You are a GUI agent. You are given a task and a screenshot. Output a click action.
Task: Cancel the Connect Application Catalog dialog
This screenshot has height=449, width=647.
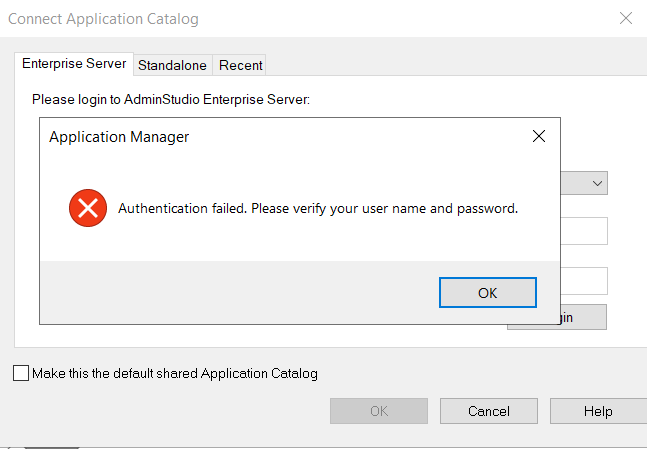[x=489, y=411]
